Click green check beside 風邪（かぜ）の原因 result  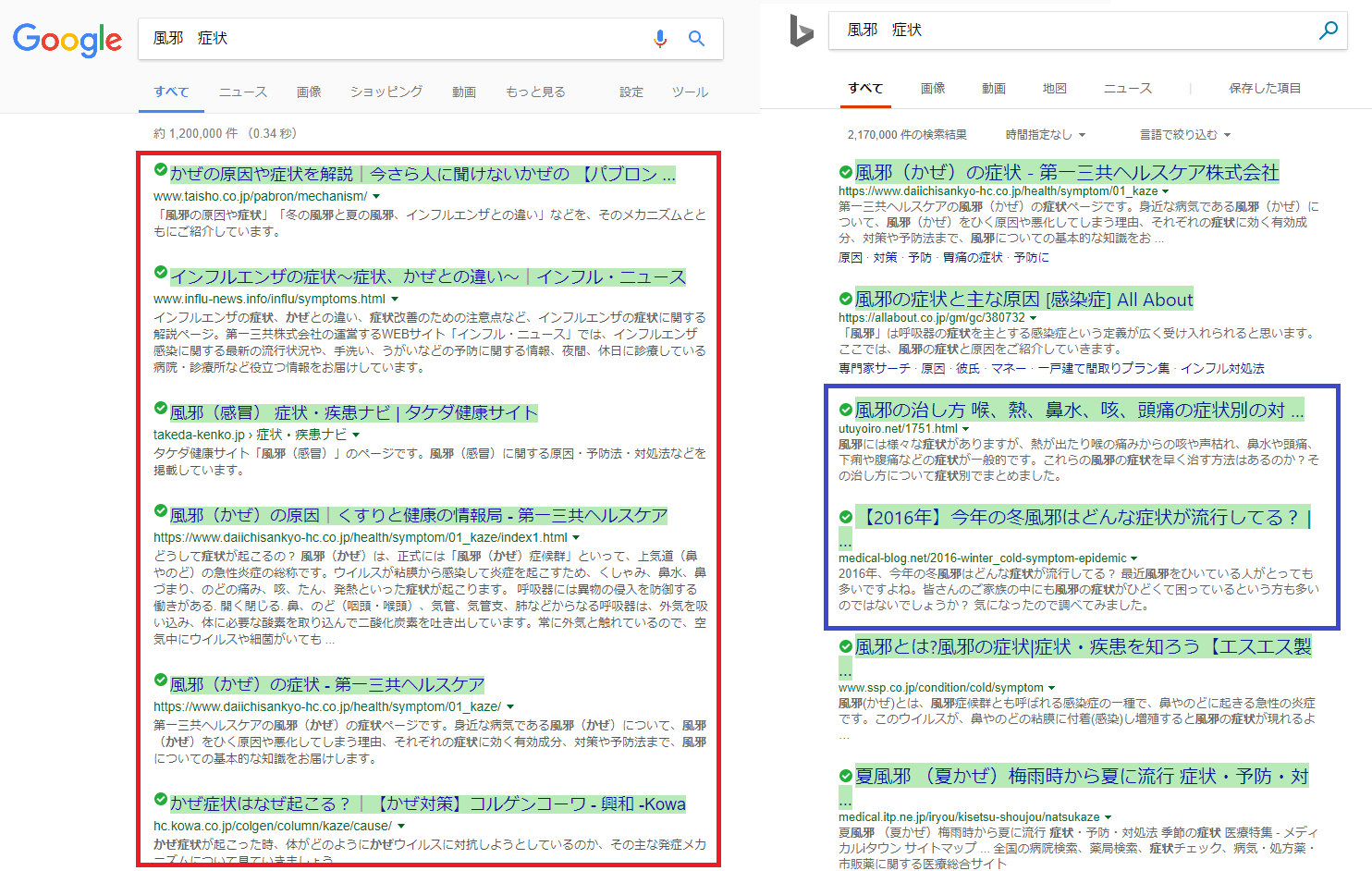tap(161, 511)
